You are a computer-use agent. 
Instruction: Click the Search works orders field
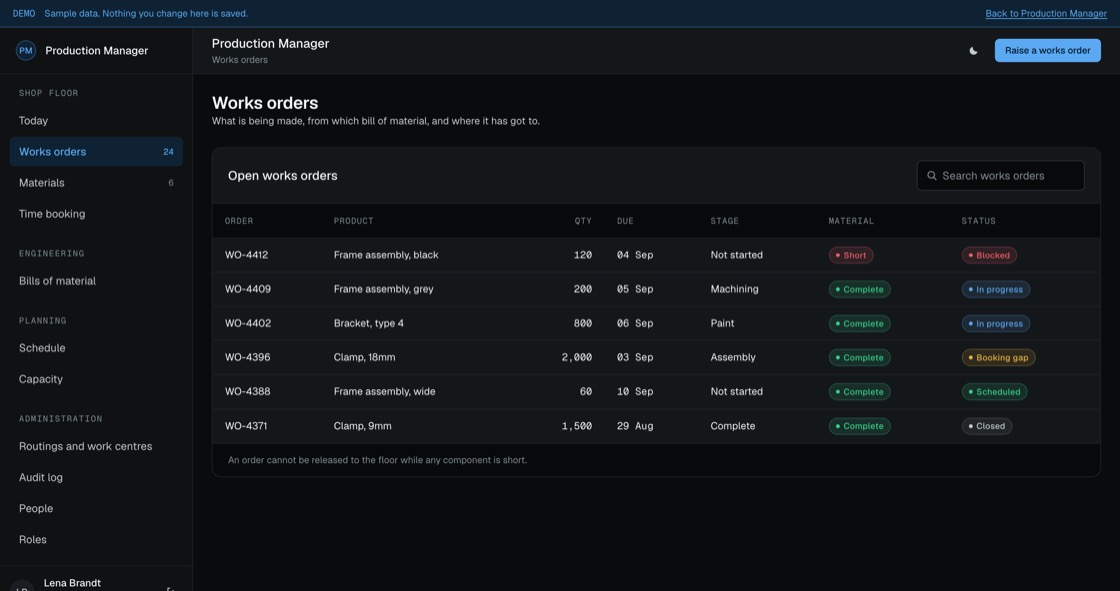point(1000,176)
